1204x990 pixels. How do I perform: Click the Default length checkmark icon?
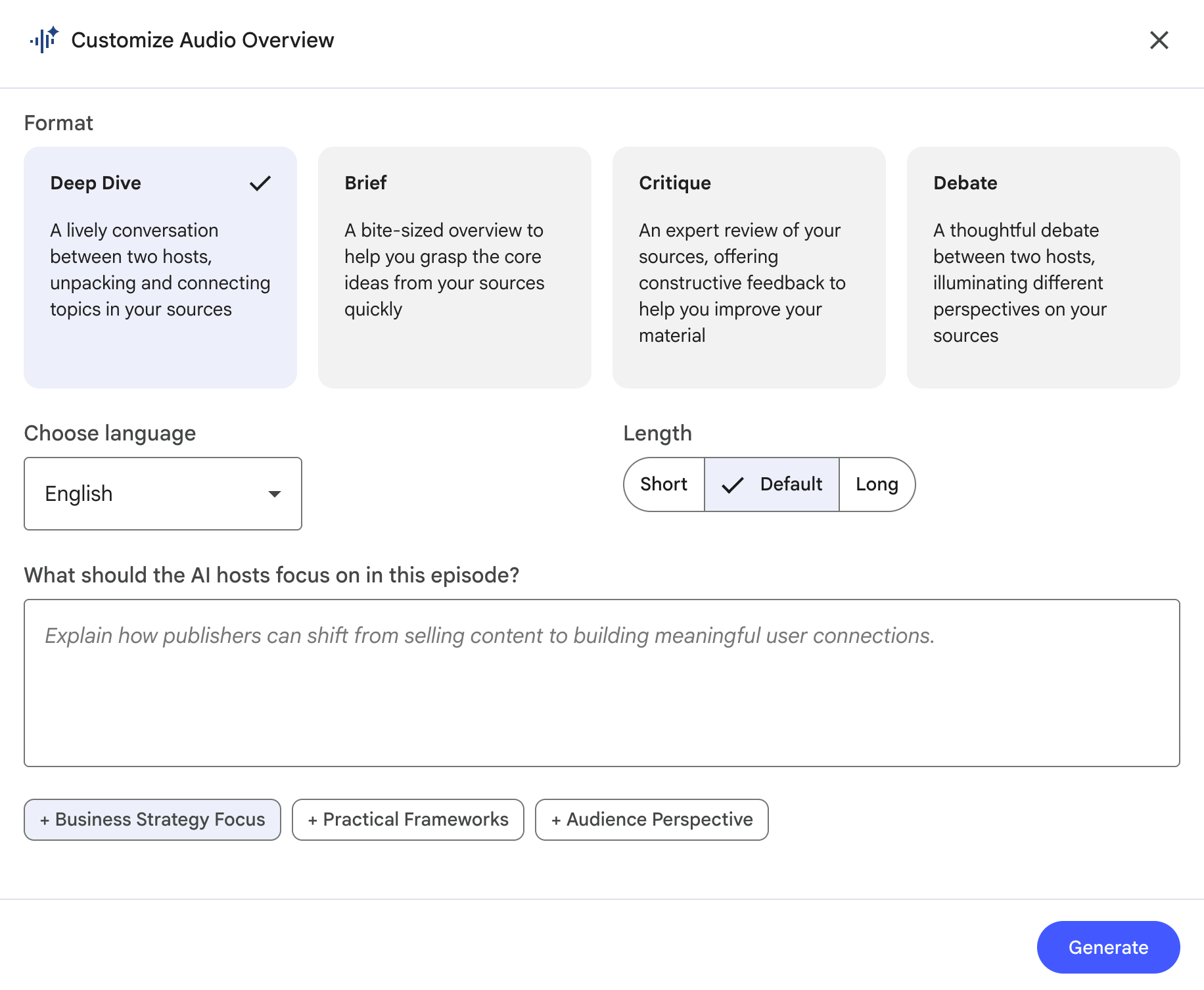pyautogui.click(x=732, y=485)
